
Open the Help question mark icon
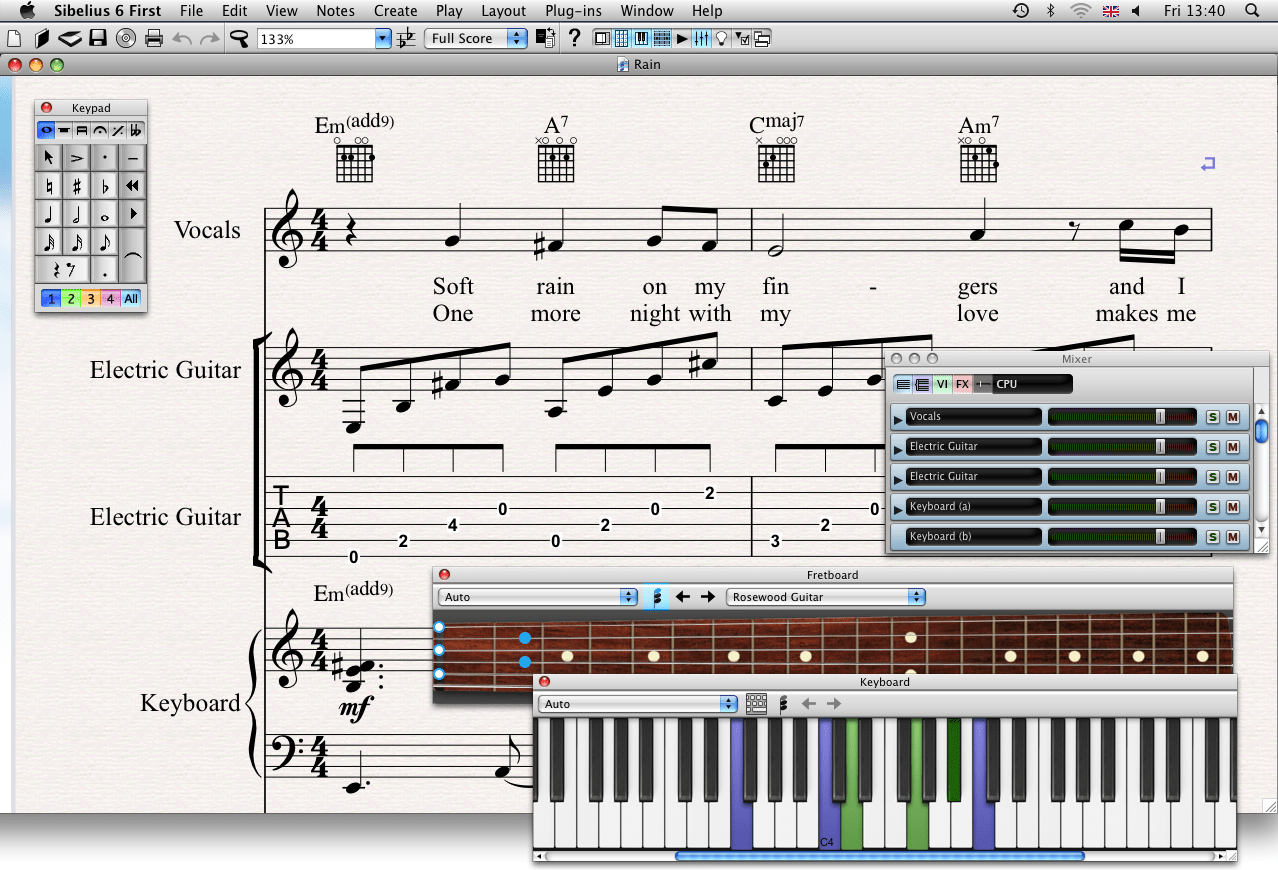(x=573, y=38)
